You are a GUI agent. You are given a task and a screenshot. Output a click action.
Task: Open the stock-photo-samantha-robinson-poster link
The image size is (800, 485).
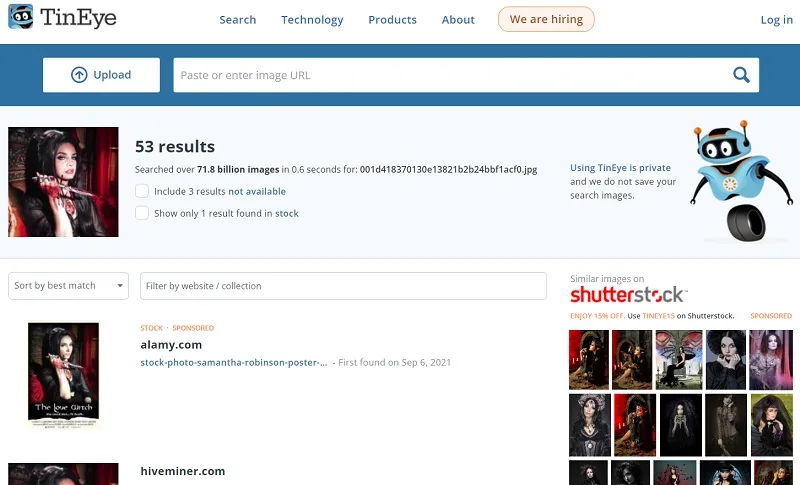tap(234, 363)
